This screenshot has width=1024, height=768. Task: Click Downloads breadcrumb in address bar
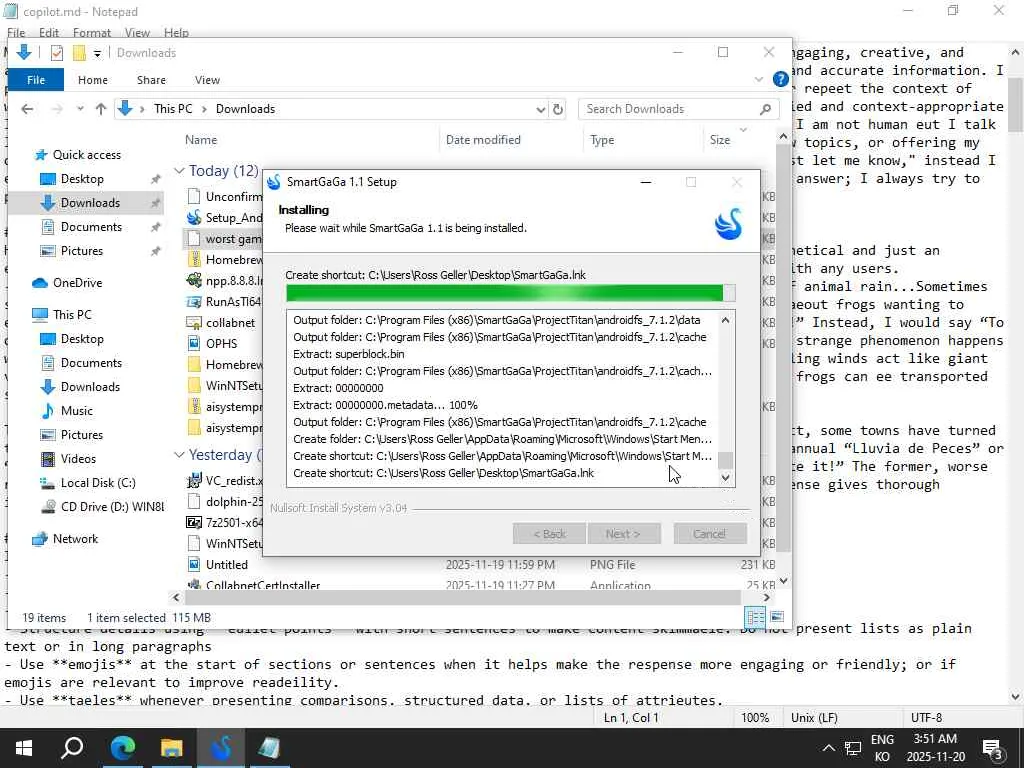click(x=245, y=109)
